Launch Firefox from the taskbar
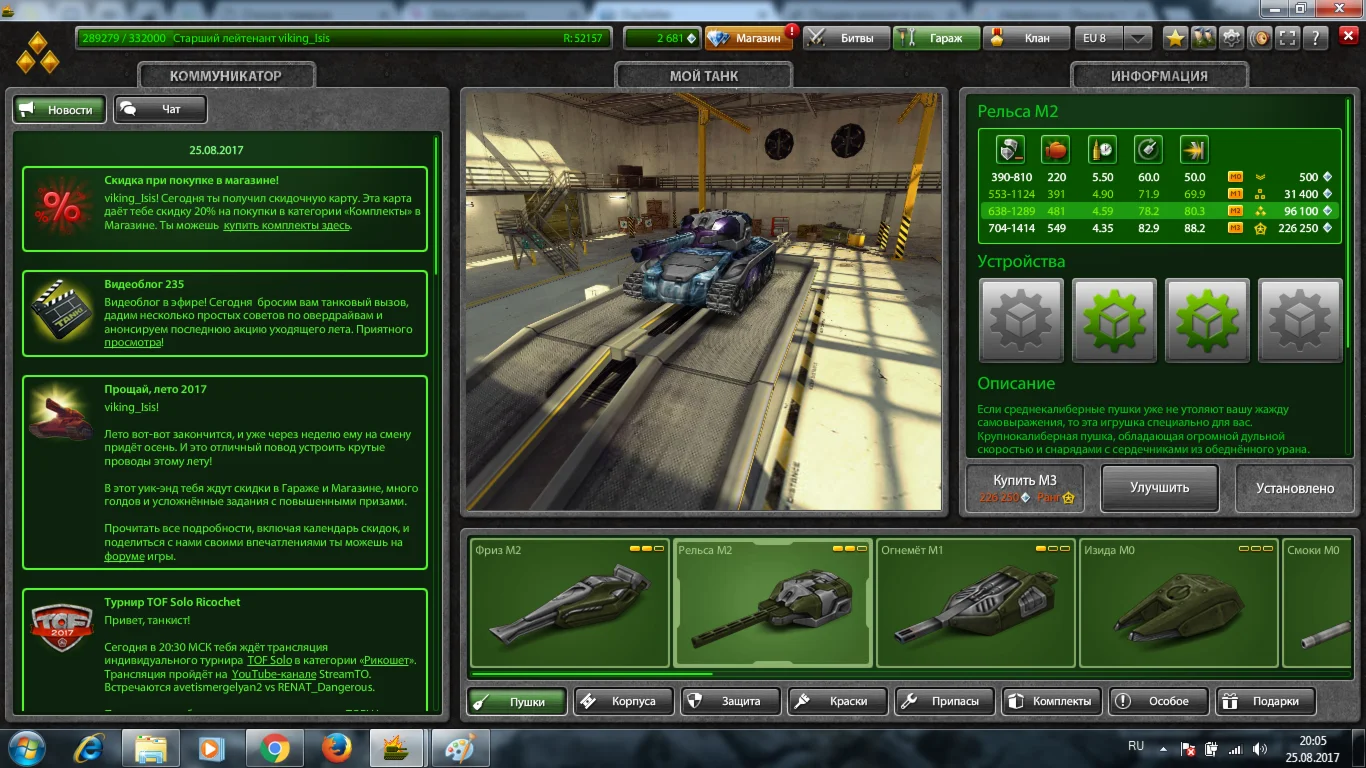Viewport: 1366px width, 768px height. 337,748
